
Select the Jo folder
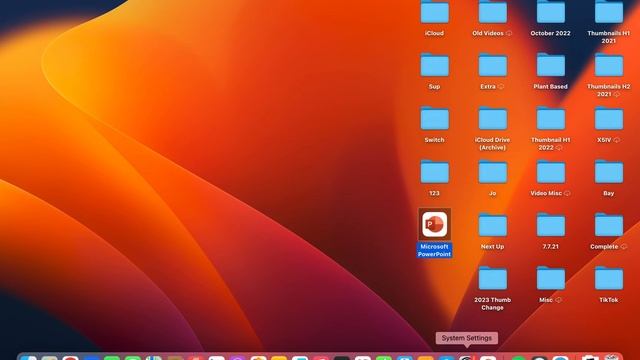pyautogui.click(x=493, y=172)
